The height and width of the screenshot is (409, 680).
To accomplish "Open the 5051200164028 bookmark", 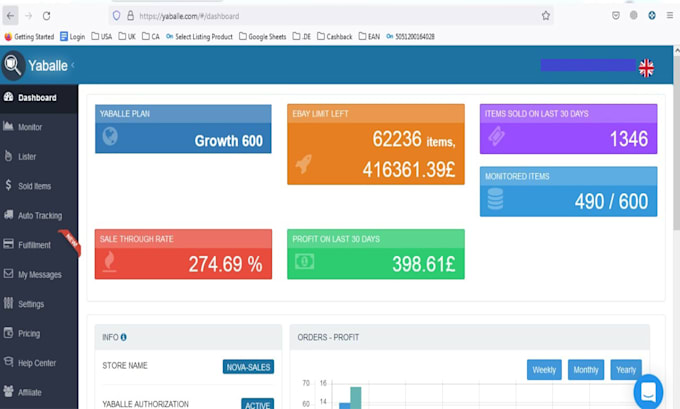I will point(410,37).
